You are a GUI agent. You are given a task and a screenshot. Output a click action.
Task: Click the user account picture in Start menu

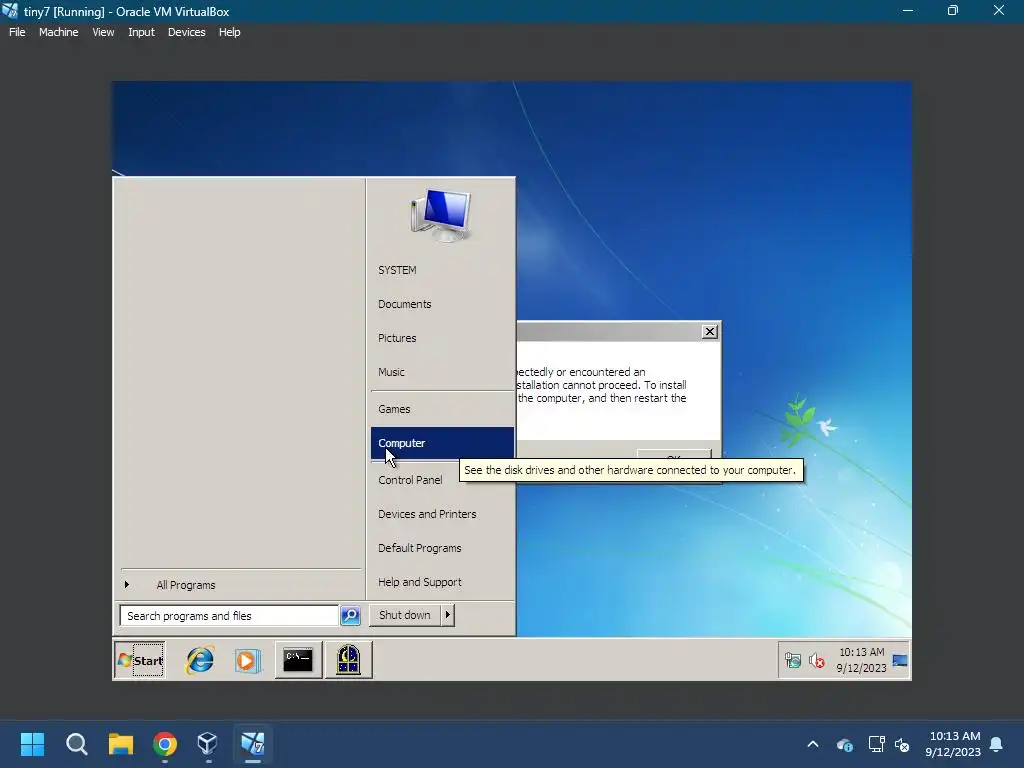[441, 215]
